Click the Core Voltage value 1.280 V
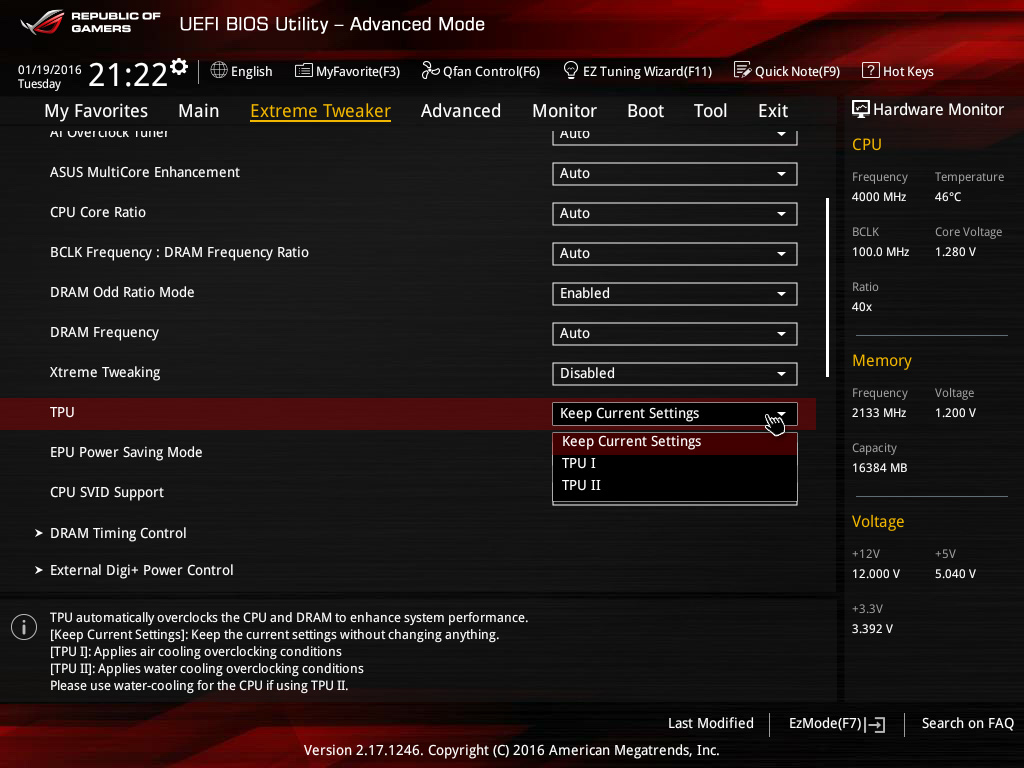1024x768 pixels. [955, 252]
